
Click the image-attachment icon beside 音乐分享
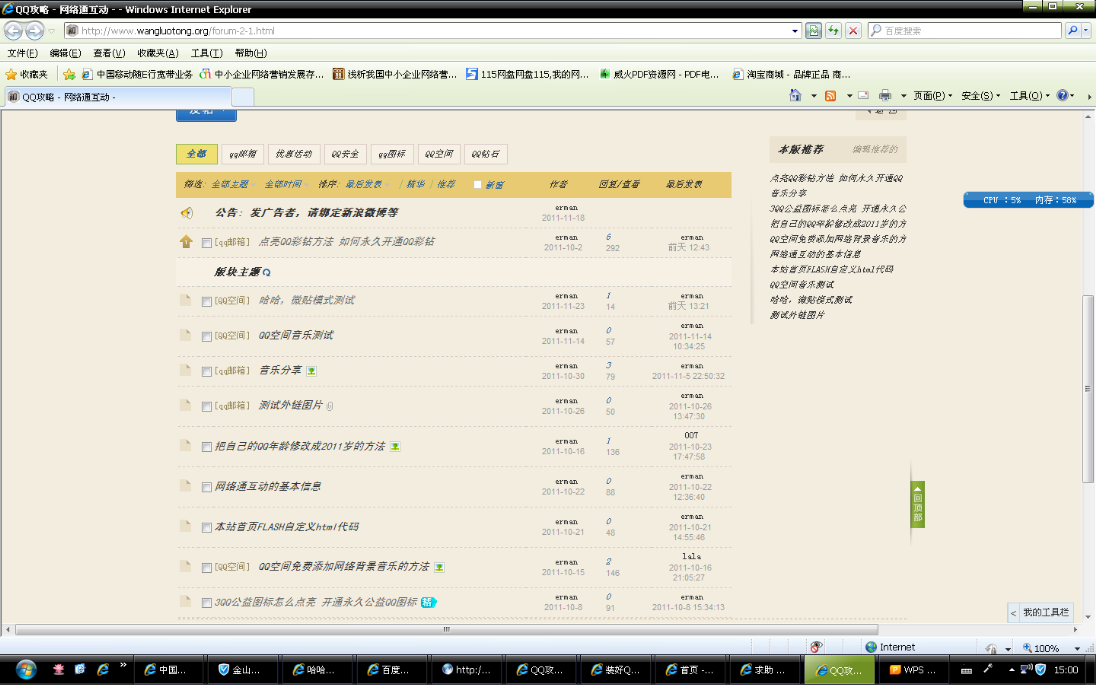tap(311, 371)
